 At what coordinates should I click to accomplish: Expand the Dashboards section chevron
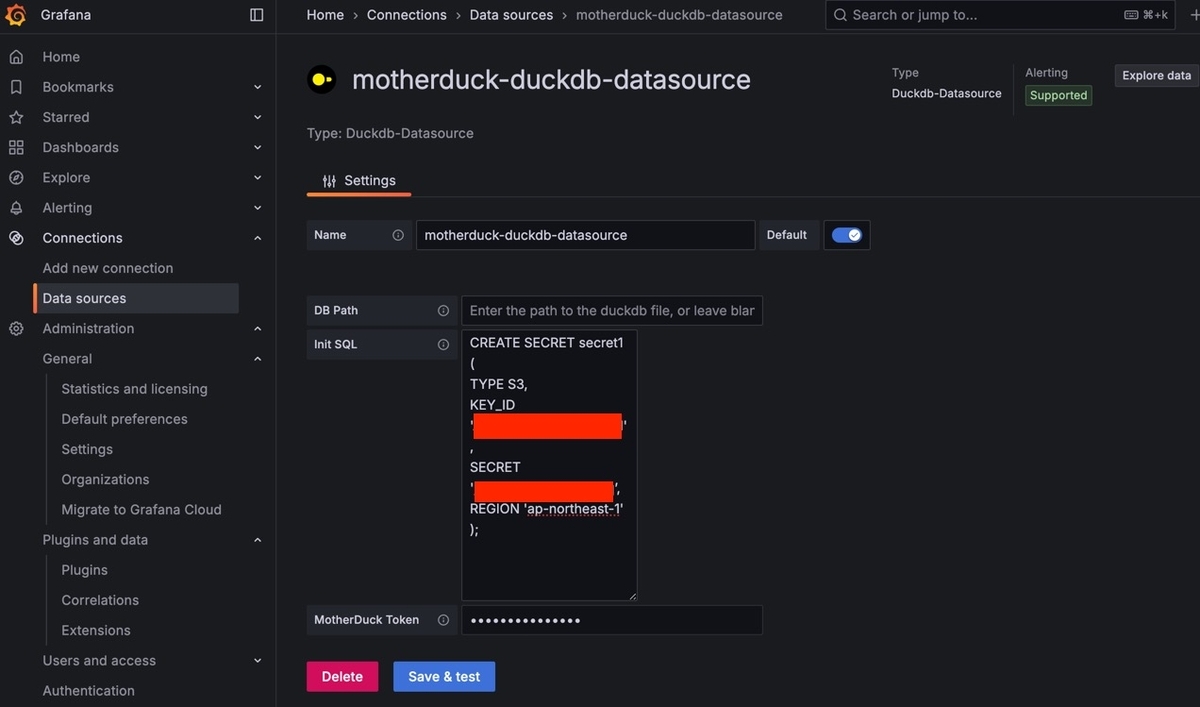point(257,147)
